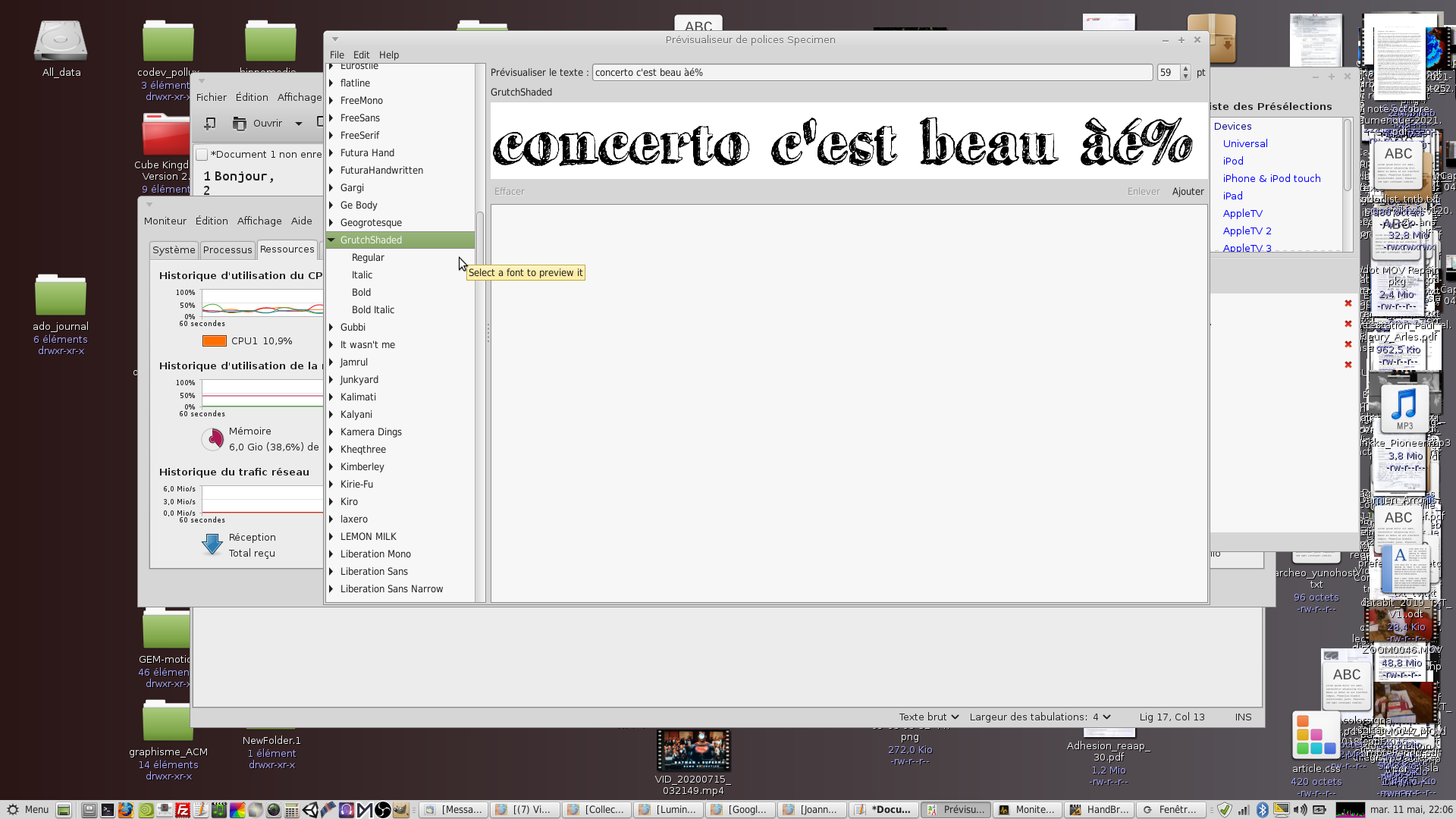The width and height of the screenshot is (1456, 819).
Task: Open the Texte brut language dropdown
Action: (928, 717)
